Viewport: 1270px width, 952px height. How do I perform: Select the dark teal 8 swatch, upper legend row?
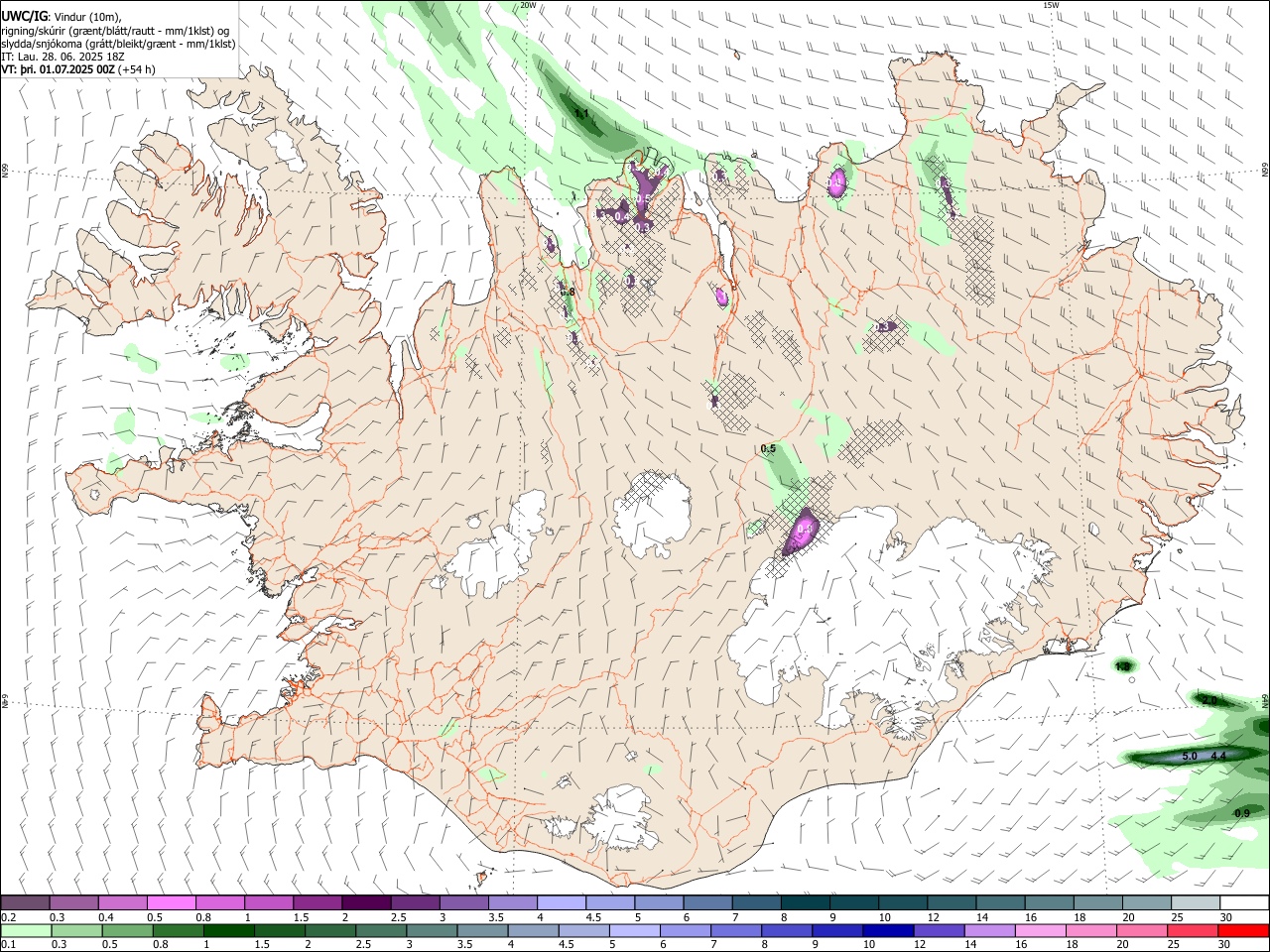(804, 902)
